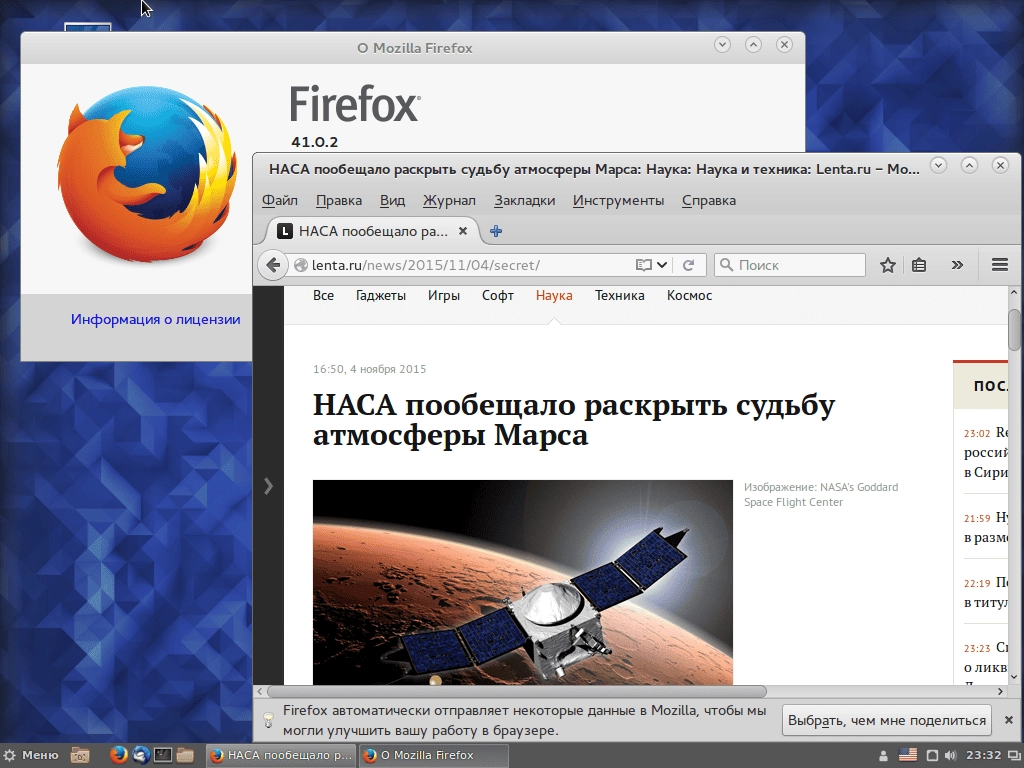Launch the terminal from taskbar

pyautogui.click(x=163, y=755)
